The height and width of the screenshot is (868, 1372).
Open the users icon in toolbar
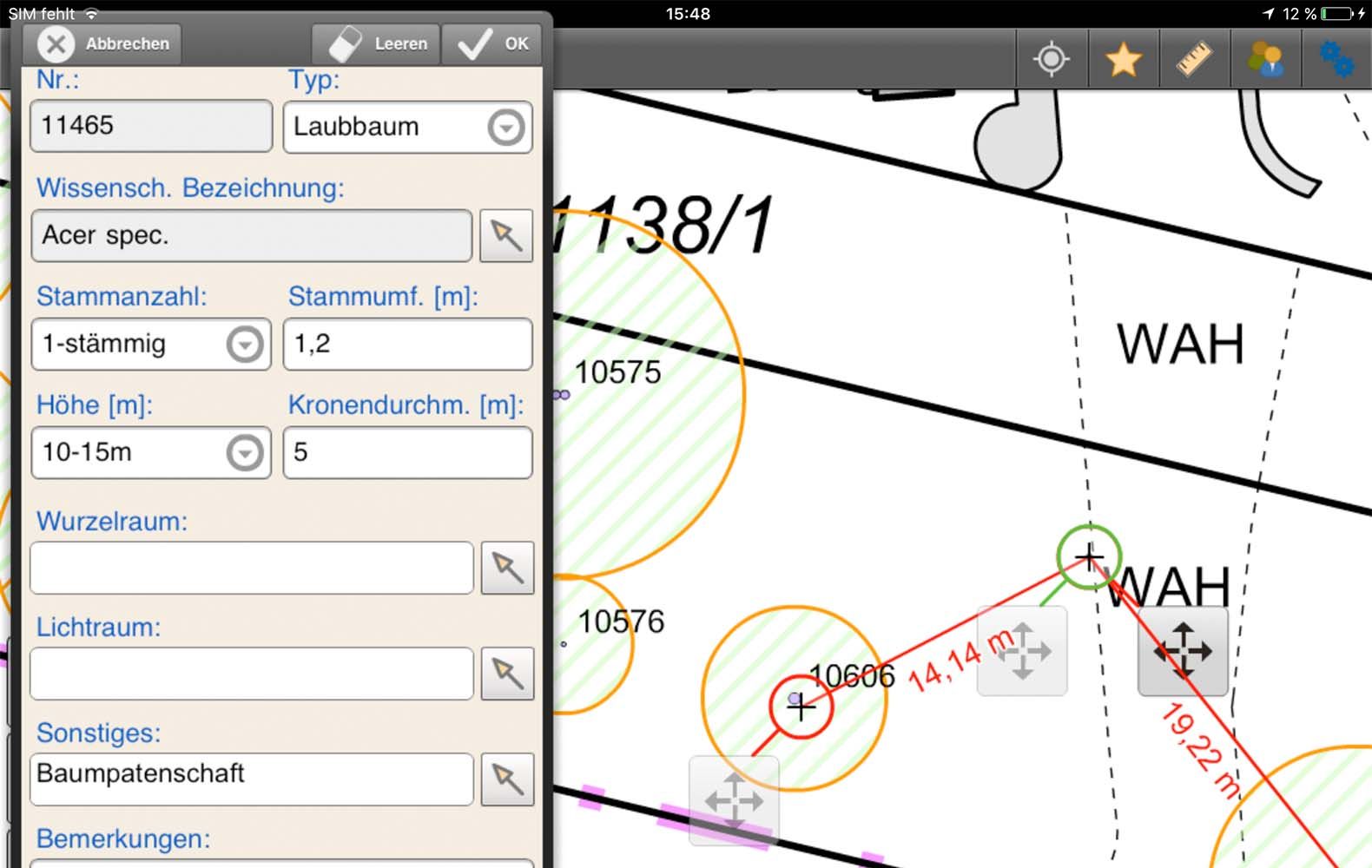pos(1265,59)
